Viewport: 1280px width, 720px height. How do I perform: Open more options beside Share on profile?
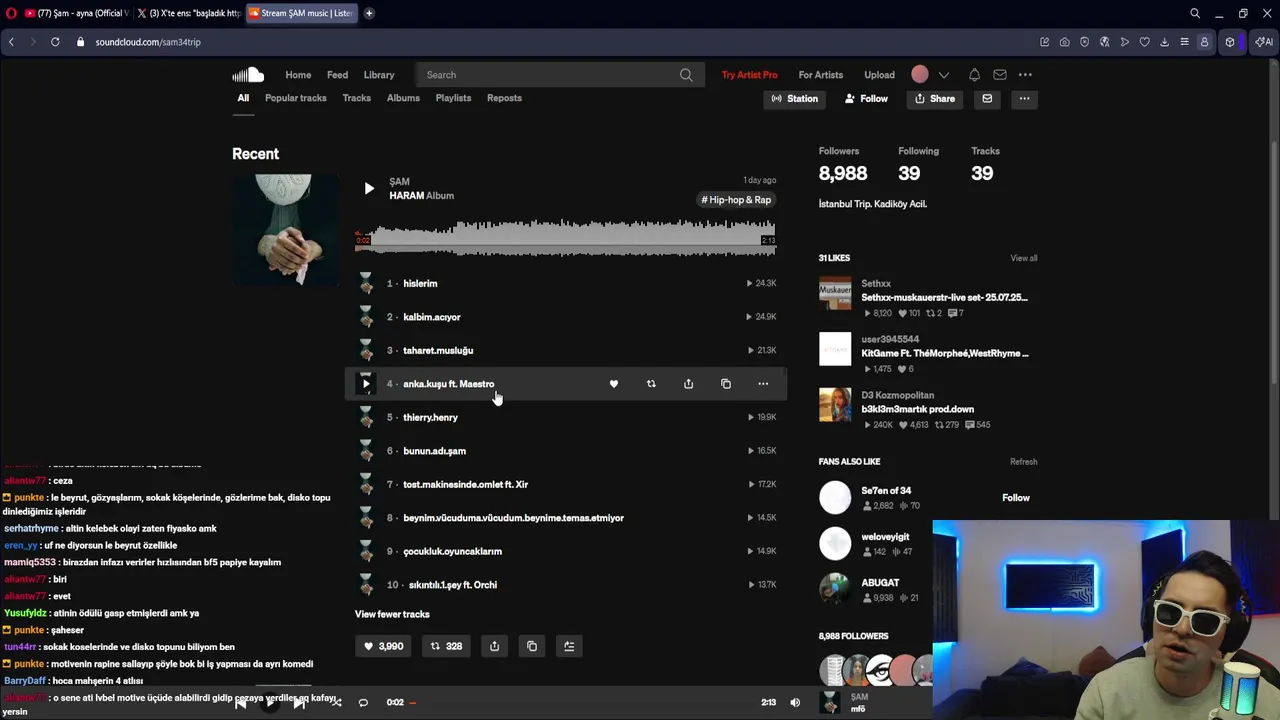[x=1024, y=99]
